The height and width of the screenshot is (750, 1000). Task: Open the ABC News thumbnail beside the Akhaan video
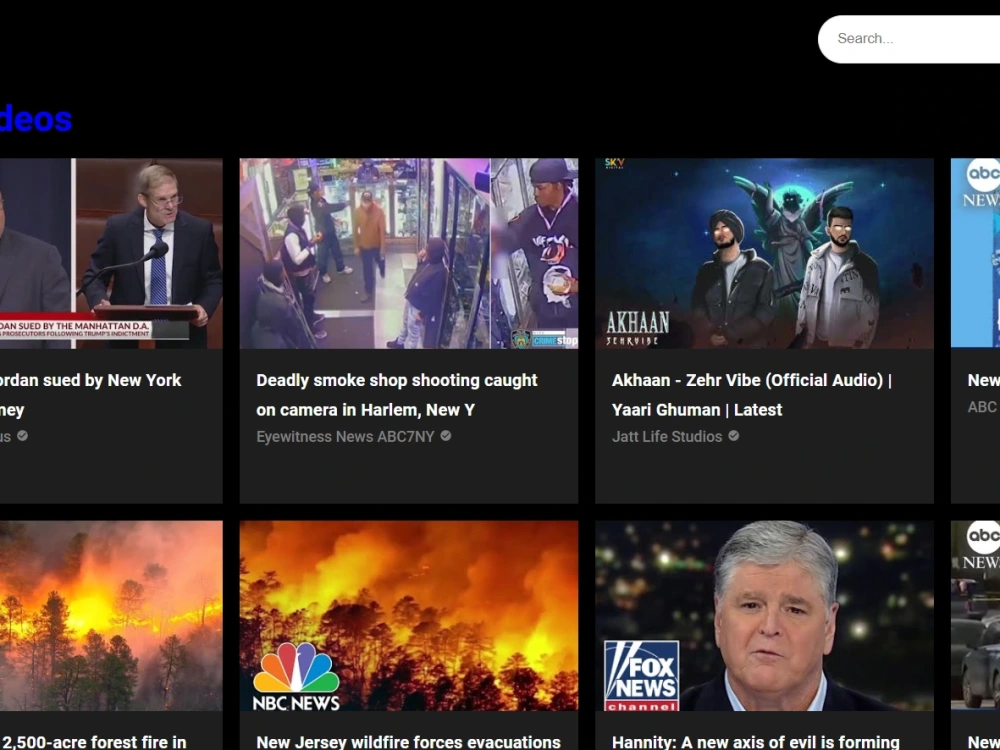coord(975,253)
